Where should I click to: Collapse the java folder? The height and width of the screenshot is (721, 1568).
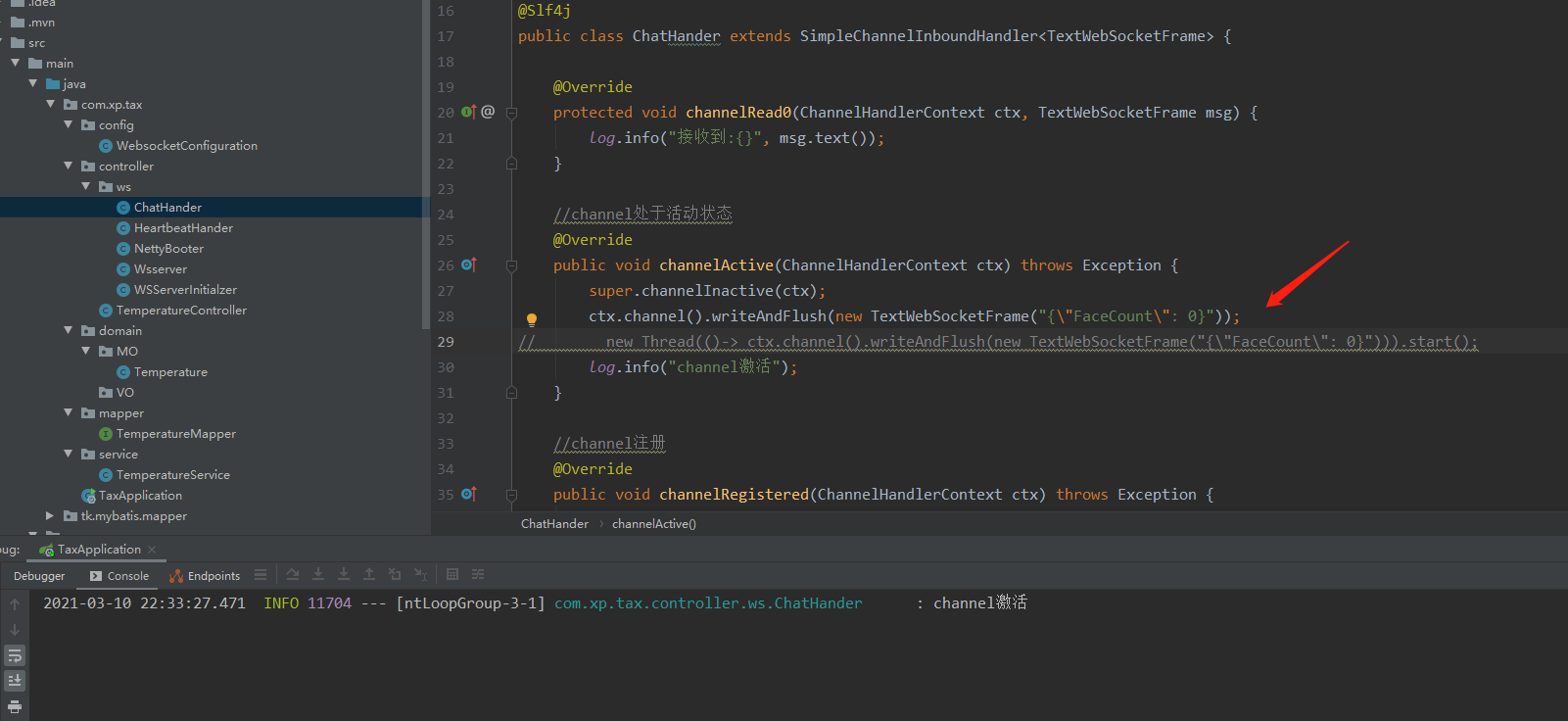click(x=33, y=83)
